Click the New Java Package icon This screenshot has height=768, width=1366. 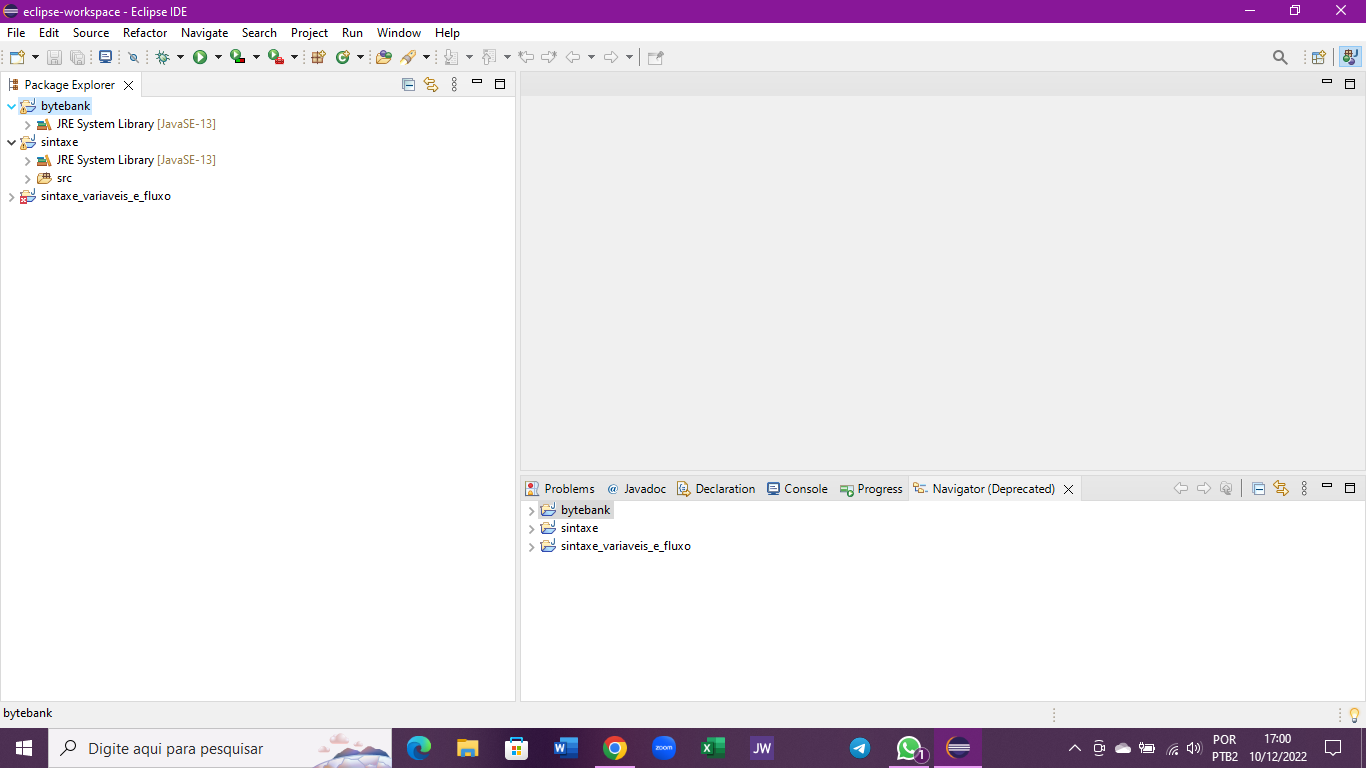pyautogui.click(x=319, y=57)
